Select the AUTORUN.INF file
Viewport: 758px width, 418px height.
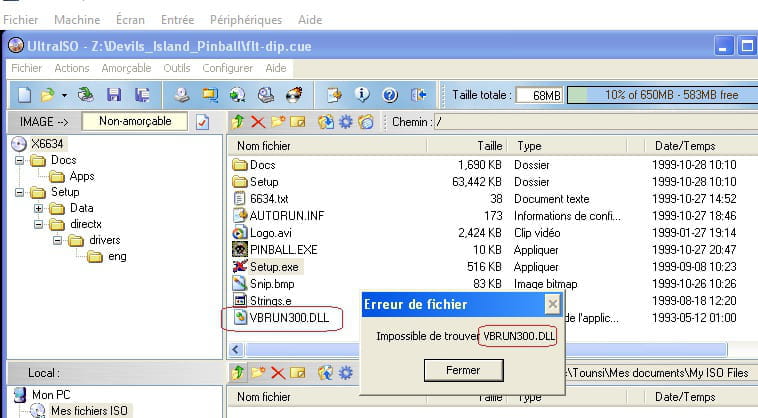coord(287,216)
